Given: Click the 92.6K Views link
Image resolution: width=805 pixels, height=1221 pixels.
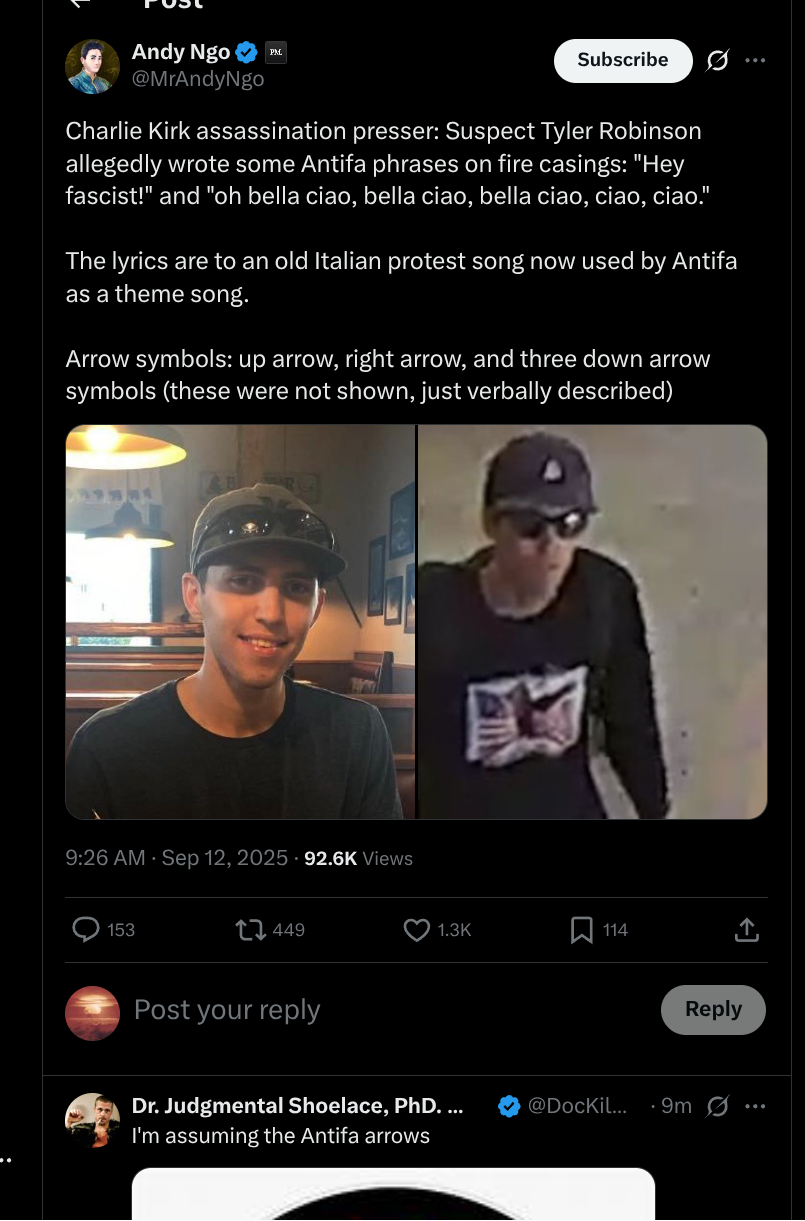Looking at the screenshot, I should (x=358, y=858).
